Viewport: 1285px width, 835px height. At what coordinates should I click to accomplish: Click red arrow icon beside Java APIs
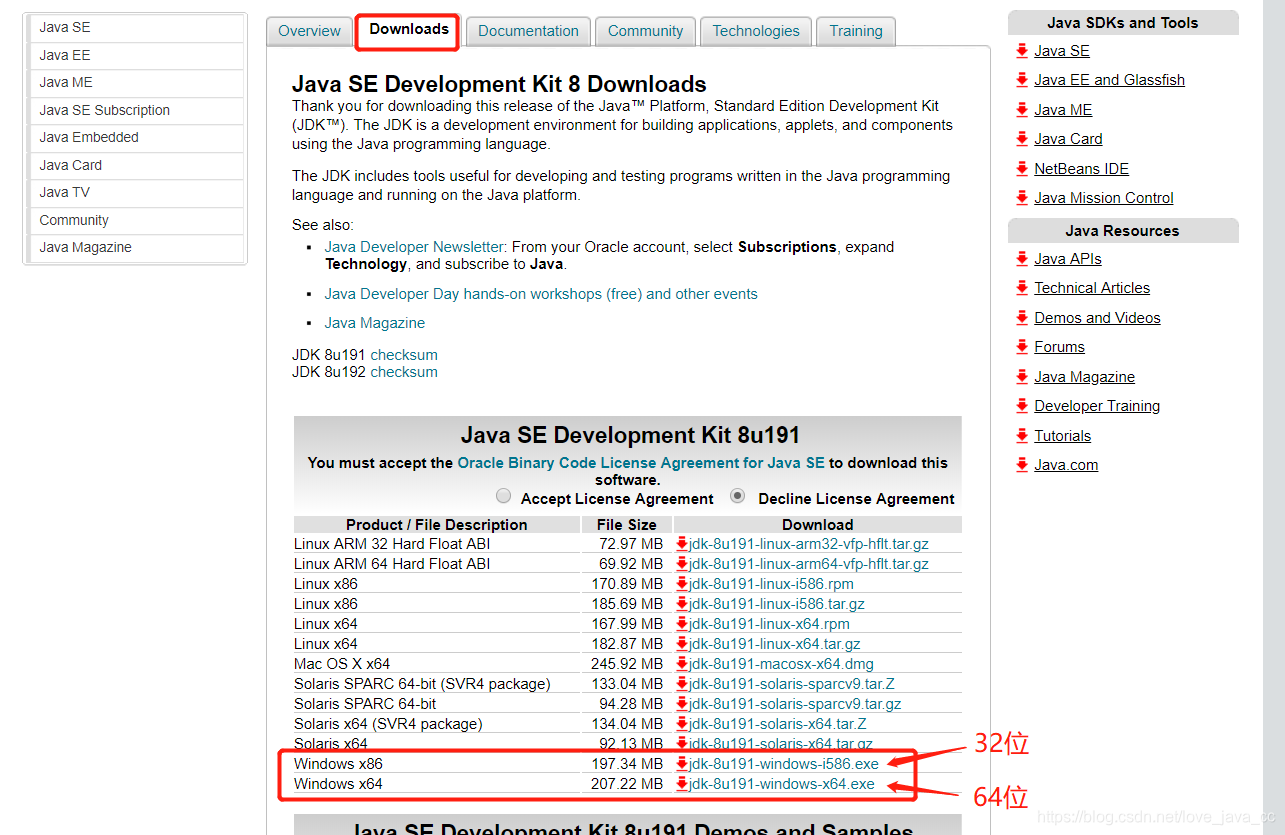click(1021, 258)
